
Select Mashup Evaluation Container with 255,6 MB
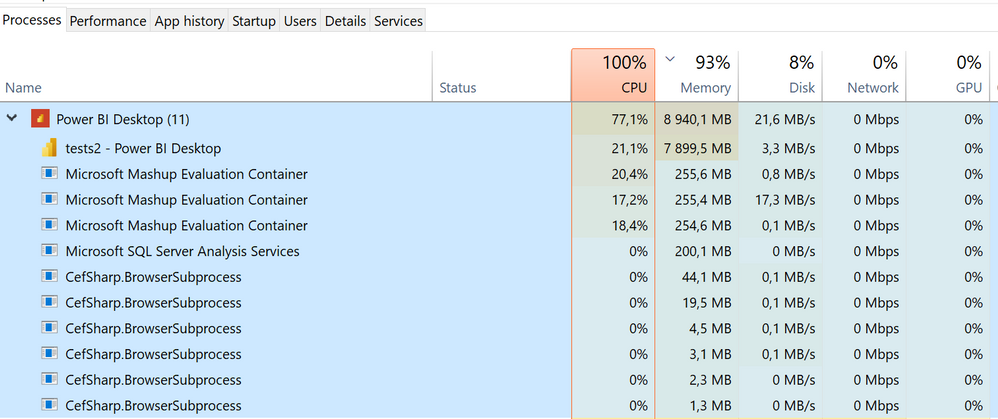point(499,174)
